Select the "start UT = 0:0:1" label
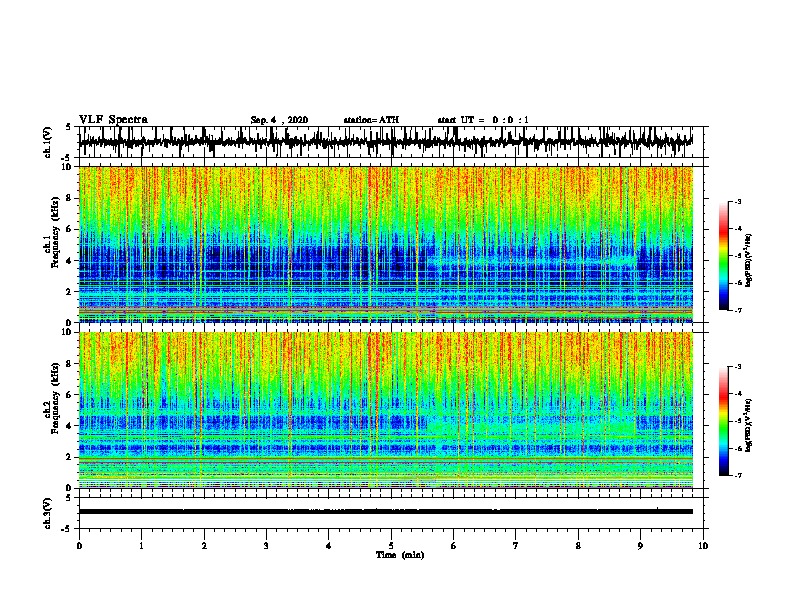Screen dimensions: 792x612 [x=483, y=120]
